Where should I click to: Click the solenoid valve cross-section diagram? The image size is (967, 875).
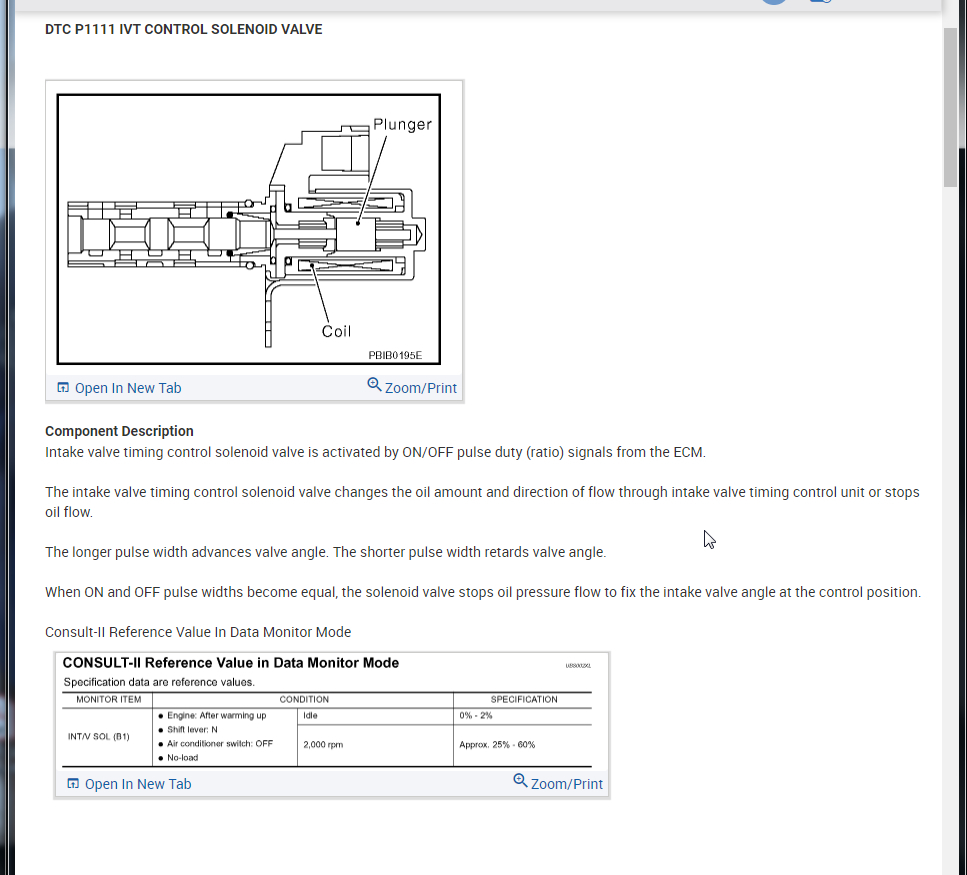(x=249, y=229)
